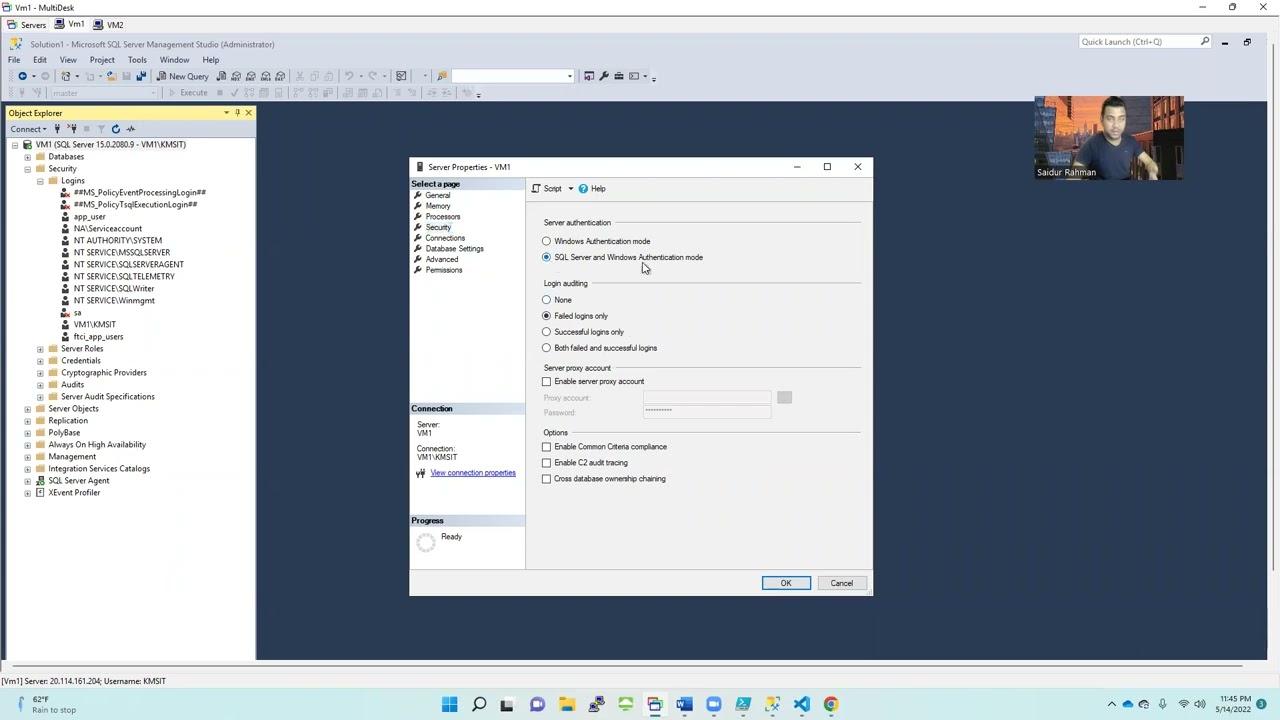
Task: Open the Connect dropdown in Object Explorer
Action: [28, 129]
